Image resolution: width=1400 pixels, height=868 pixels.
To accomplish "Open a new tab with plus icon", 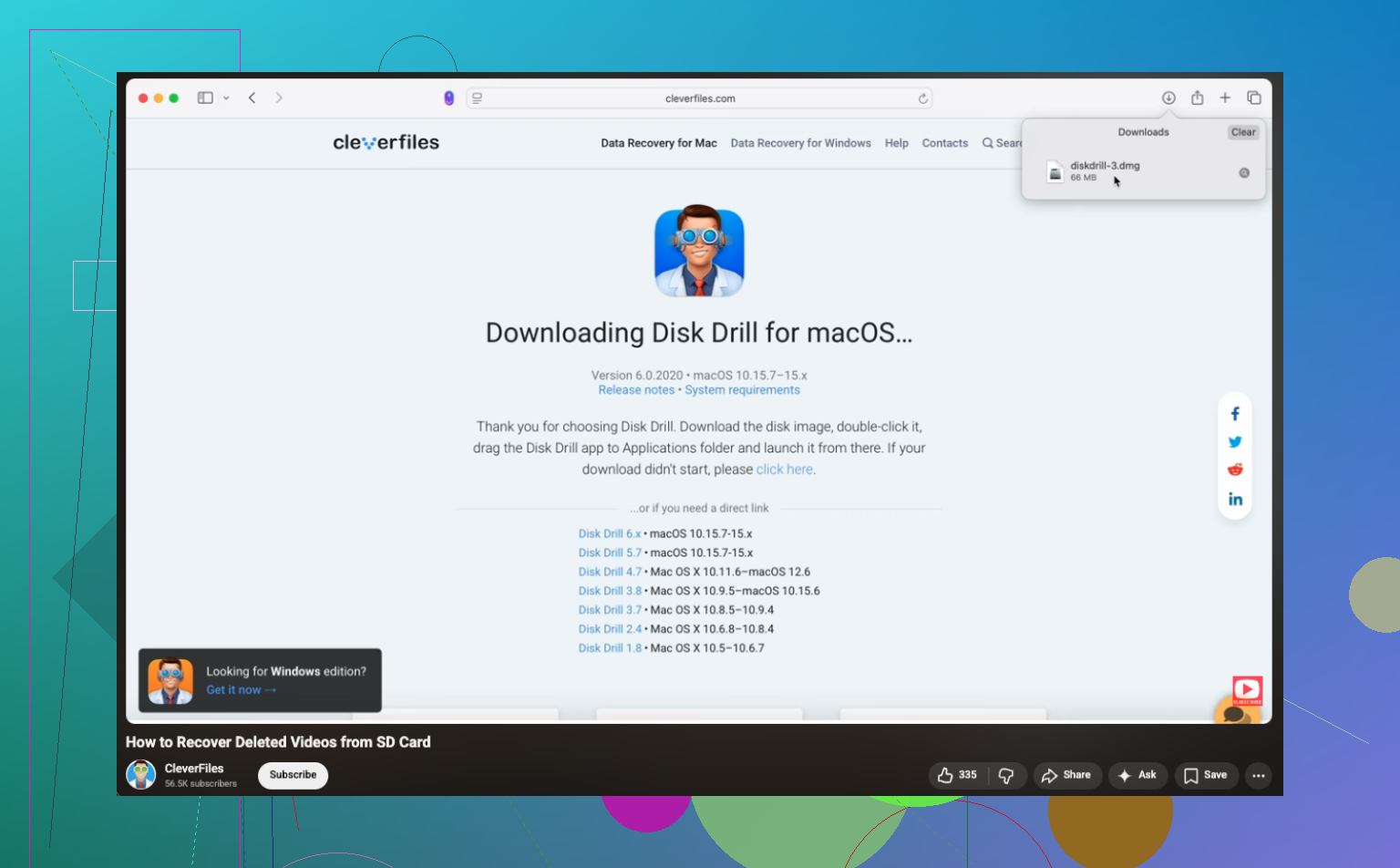I will (1225, 98).
